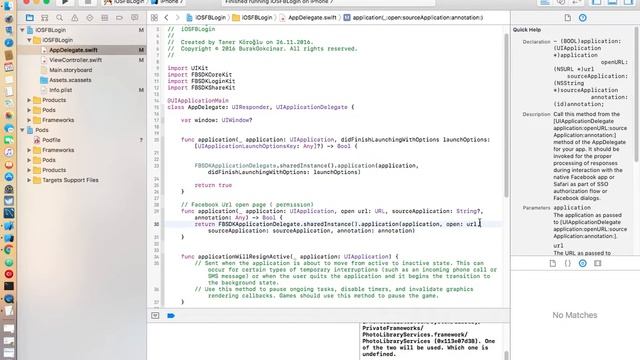Show the Code Snippet library
Image resolution: width=640 pixels, height=360 pixels.
tap(568, 263)
